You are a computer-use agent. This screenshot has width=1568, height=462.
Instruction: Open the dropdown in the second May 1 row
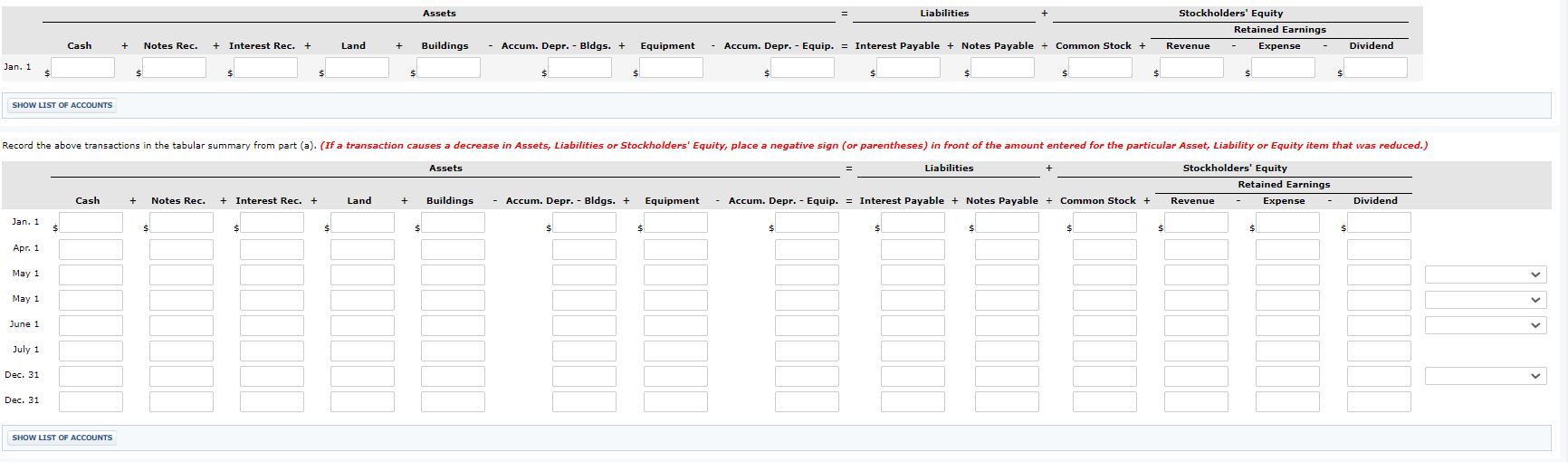1484,300
